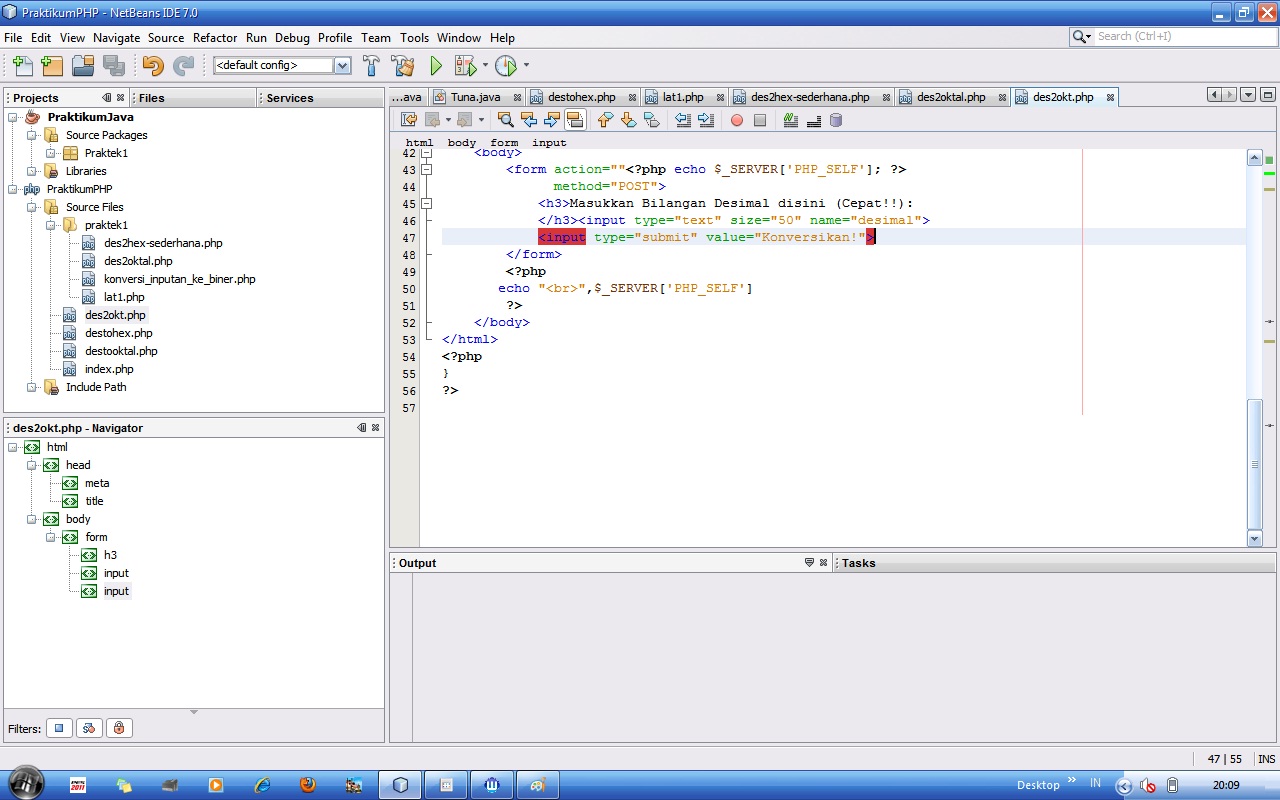1280x800 pixels.
Task: Click the Uncomment editor toolbar icon
Action: 813,120
